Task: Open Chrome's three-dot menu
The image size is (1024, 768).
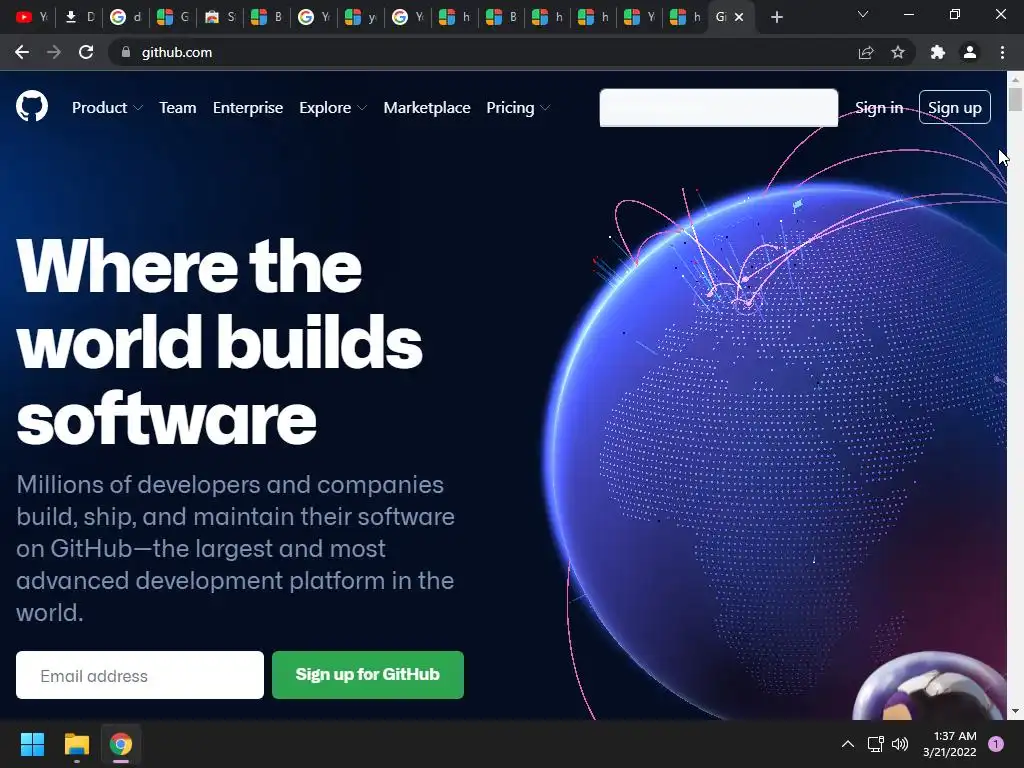Action: (x=1002, y=52)
